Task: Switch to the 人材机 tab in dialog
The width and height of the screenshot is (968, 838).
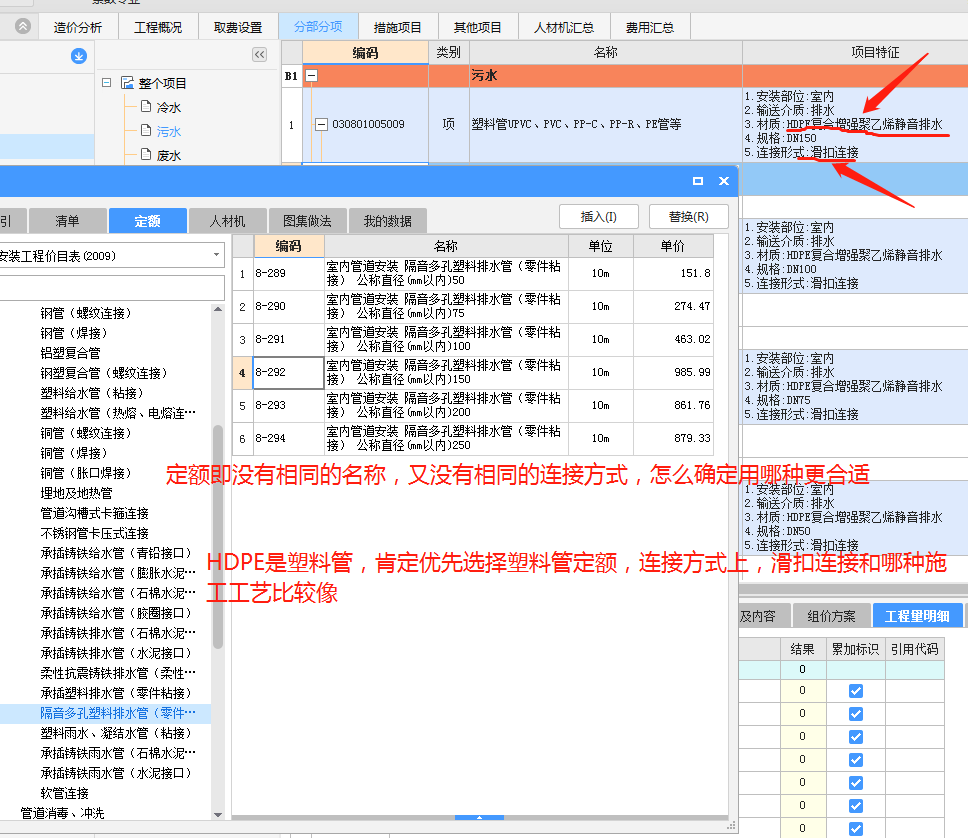Action: (227, 221)
